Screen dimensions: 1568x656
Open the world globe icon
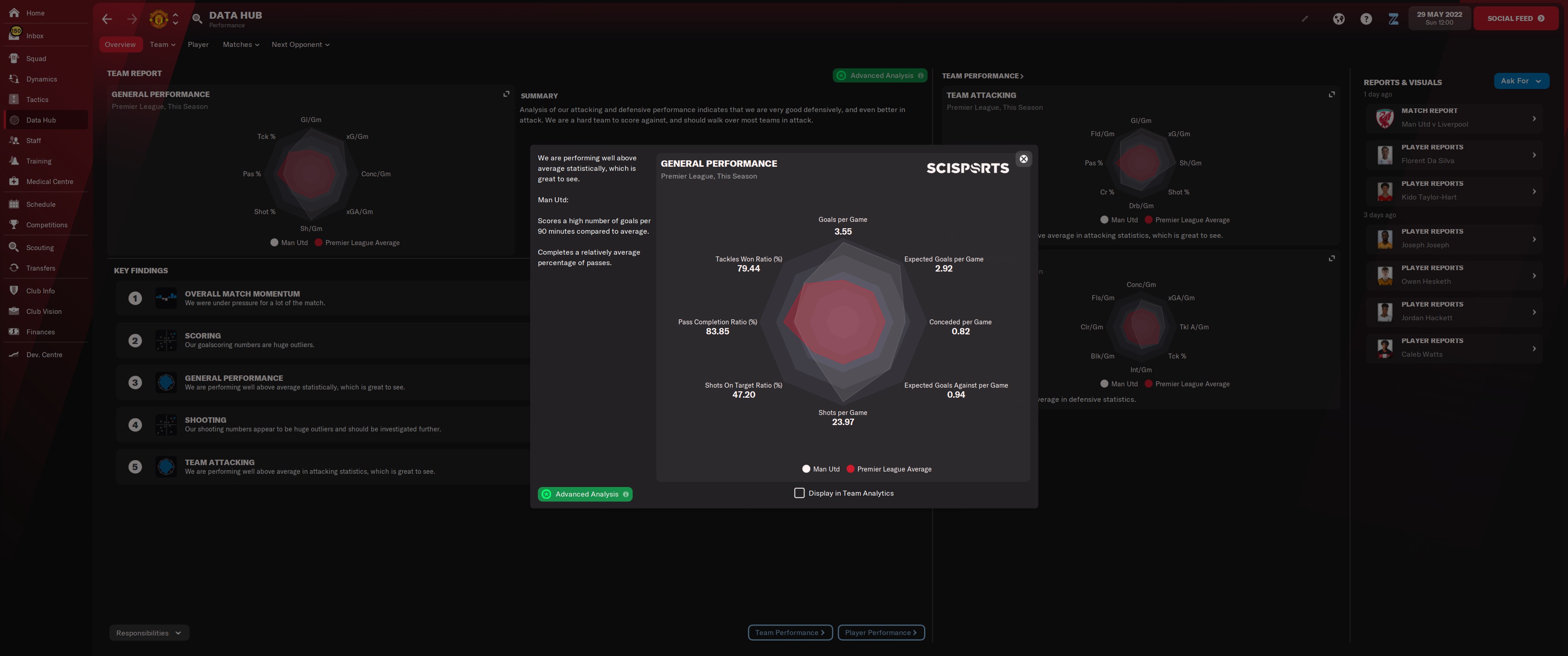pyautogui.click(x=1339, y=19)
